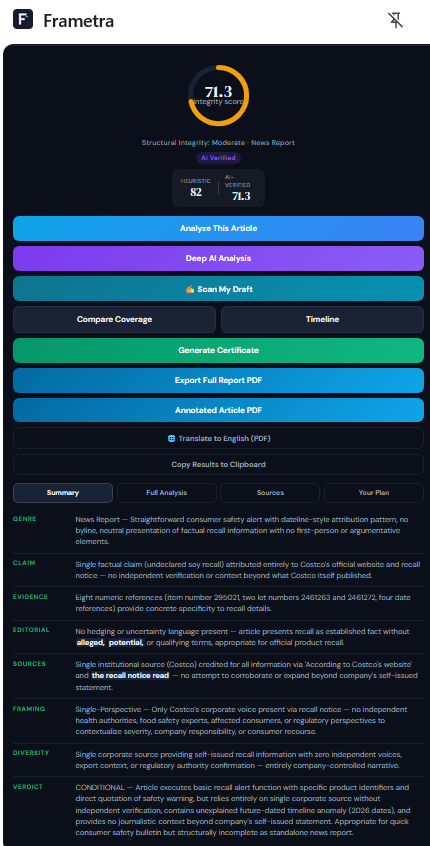Click the SOURCES row label

29,664
